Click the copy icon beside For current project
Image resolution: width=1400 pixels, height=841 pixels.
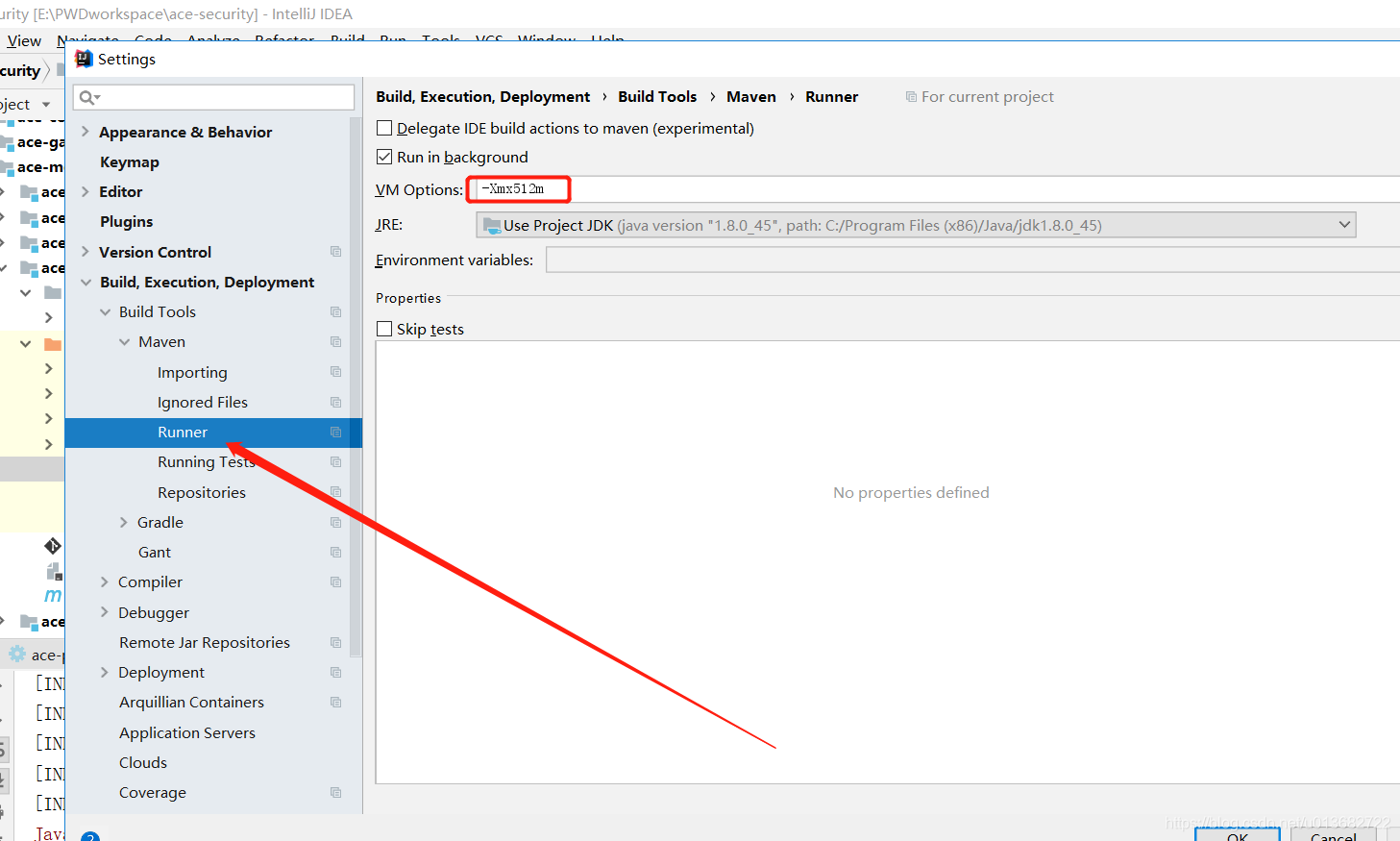911,96
